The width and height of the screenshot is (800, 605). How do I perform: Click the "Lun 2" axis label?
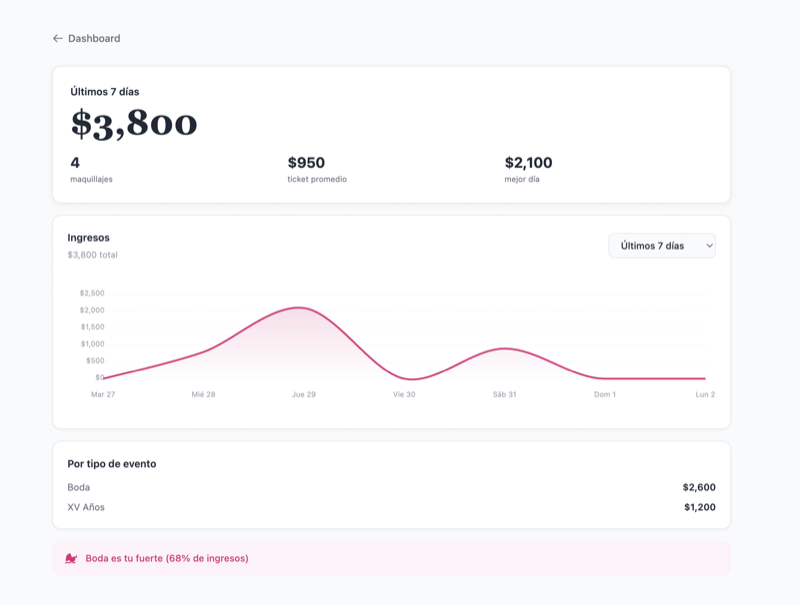(x=705, y=394)
